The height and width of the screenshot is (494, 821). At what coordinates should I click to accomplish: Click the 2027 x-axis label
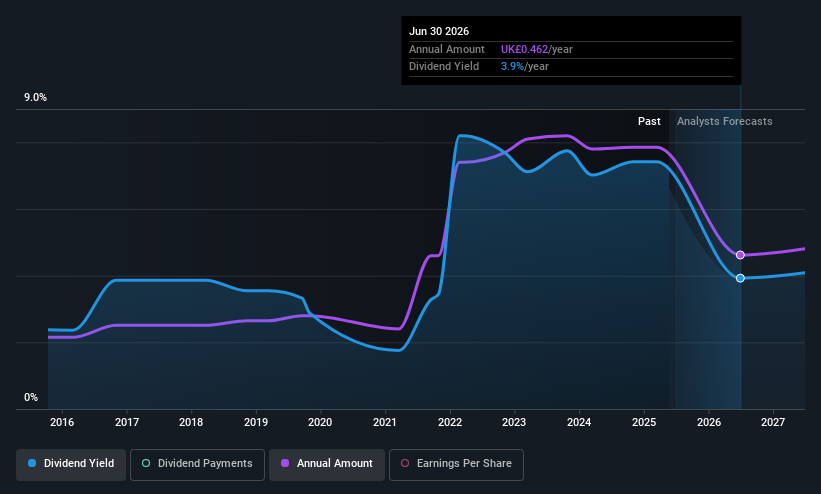pos(773,422)
